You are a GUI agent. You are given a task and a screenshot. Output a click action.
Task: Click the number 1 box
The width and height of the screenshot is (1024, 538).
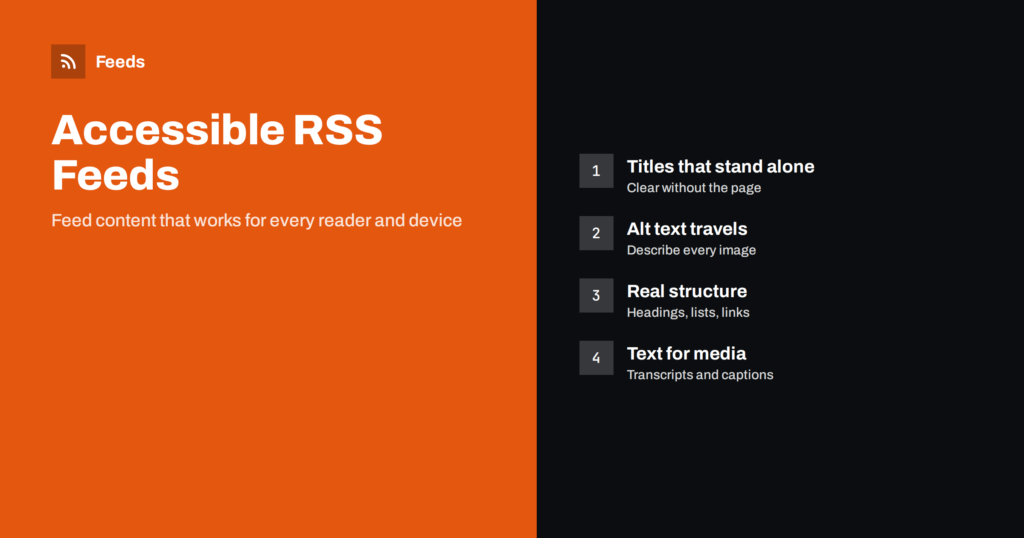[x=596, y=171]
